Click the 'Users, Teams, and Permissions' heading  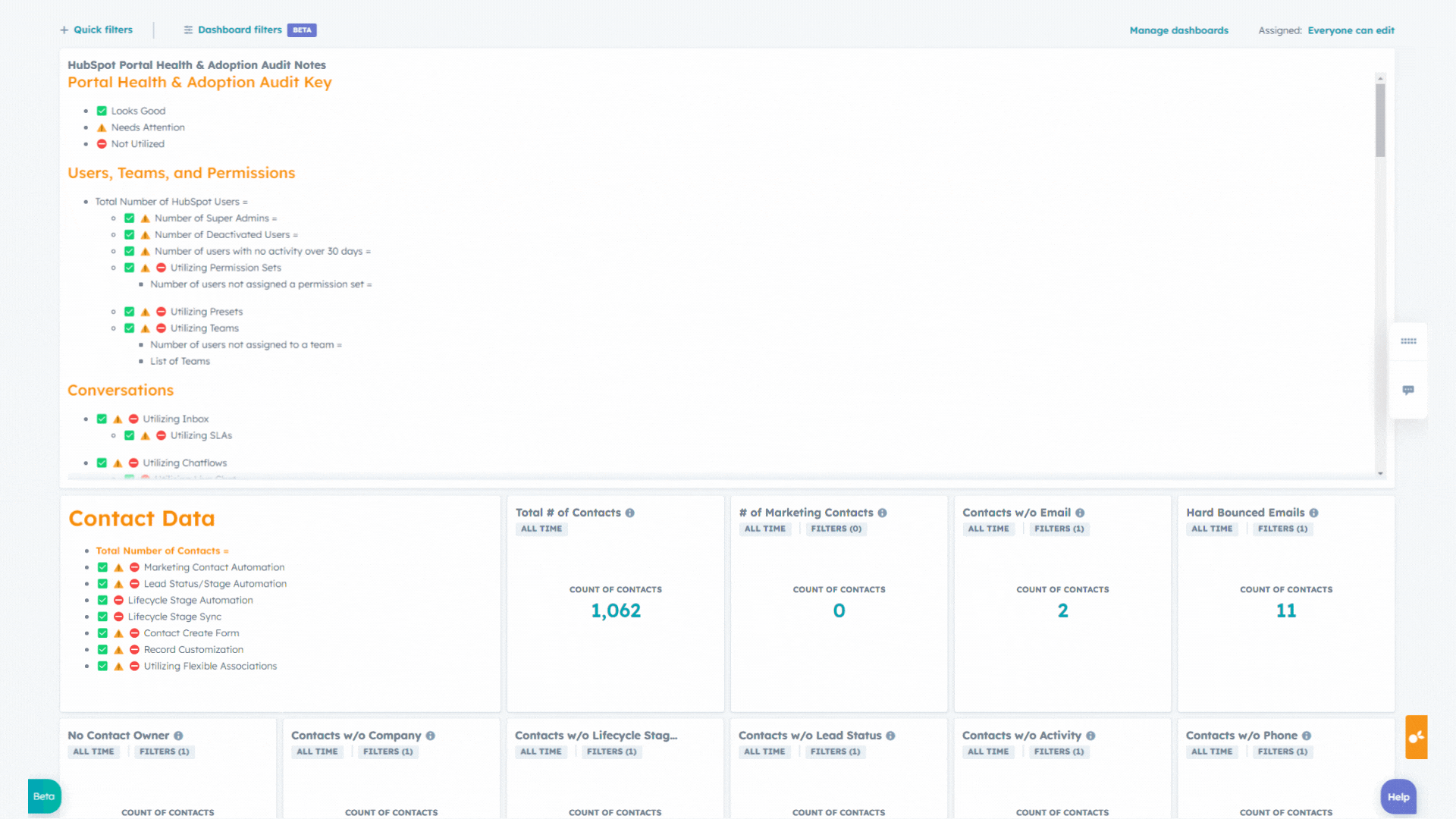click(181, 174)
